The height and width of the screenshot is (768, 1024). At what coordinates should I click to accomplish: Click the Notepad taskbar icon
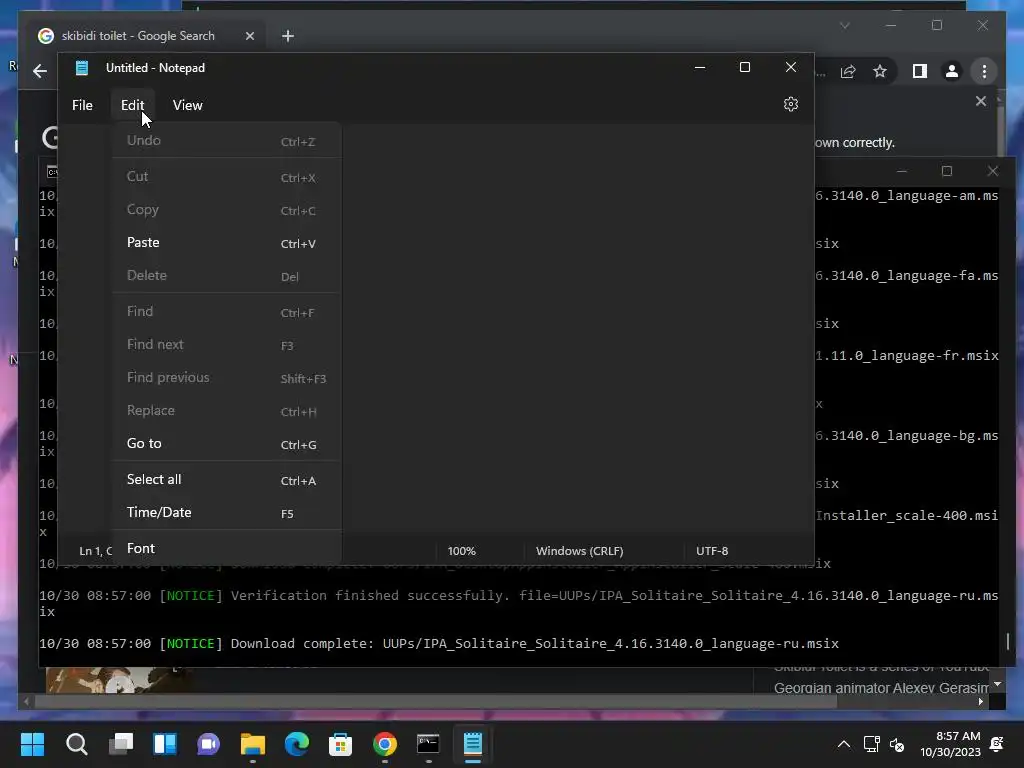[x=473, y=744]
